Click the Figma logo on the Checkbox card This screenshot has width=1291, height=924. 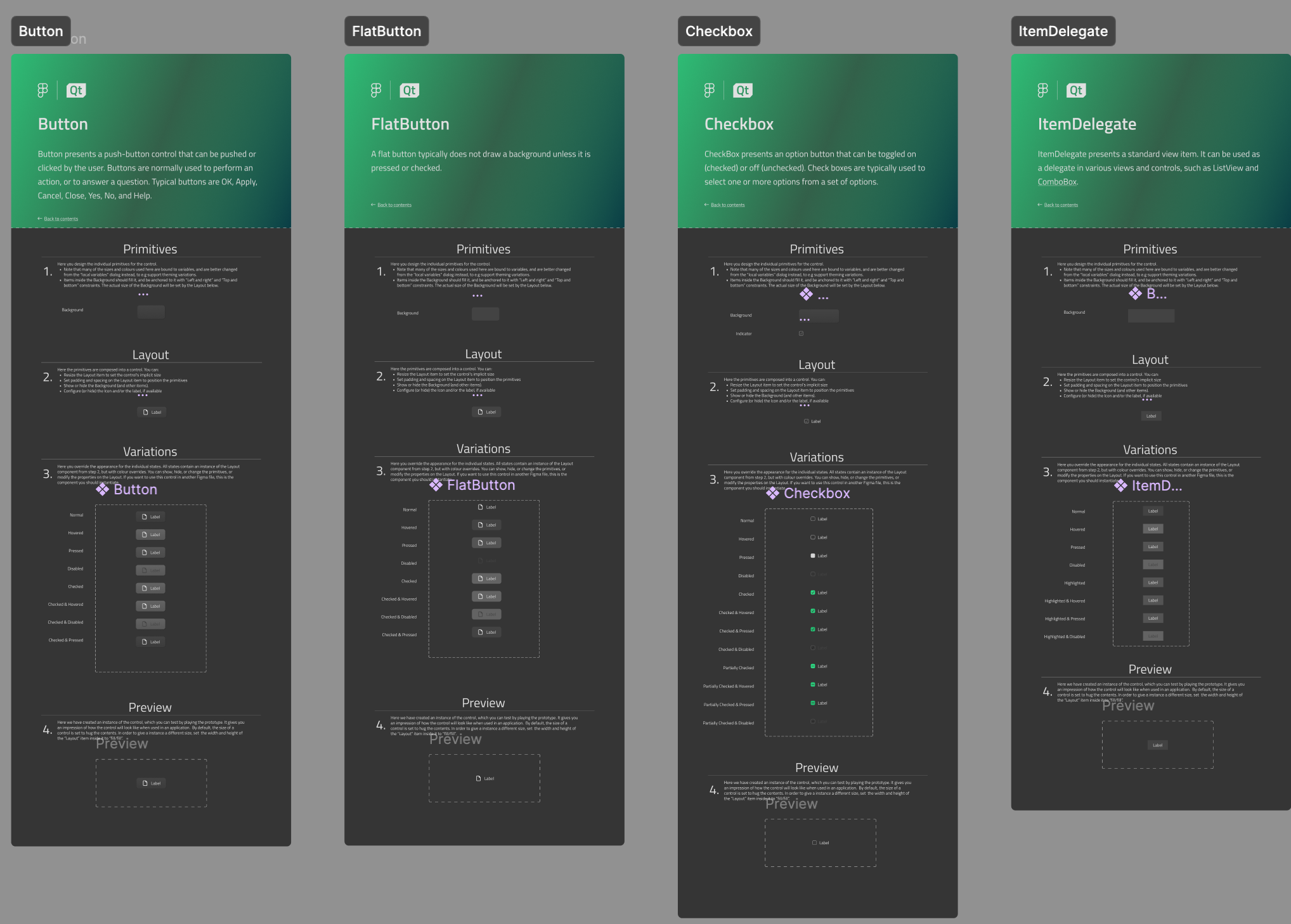point(708,90)
